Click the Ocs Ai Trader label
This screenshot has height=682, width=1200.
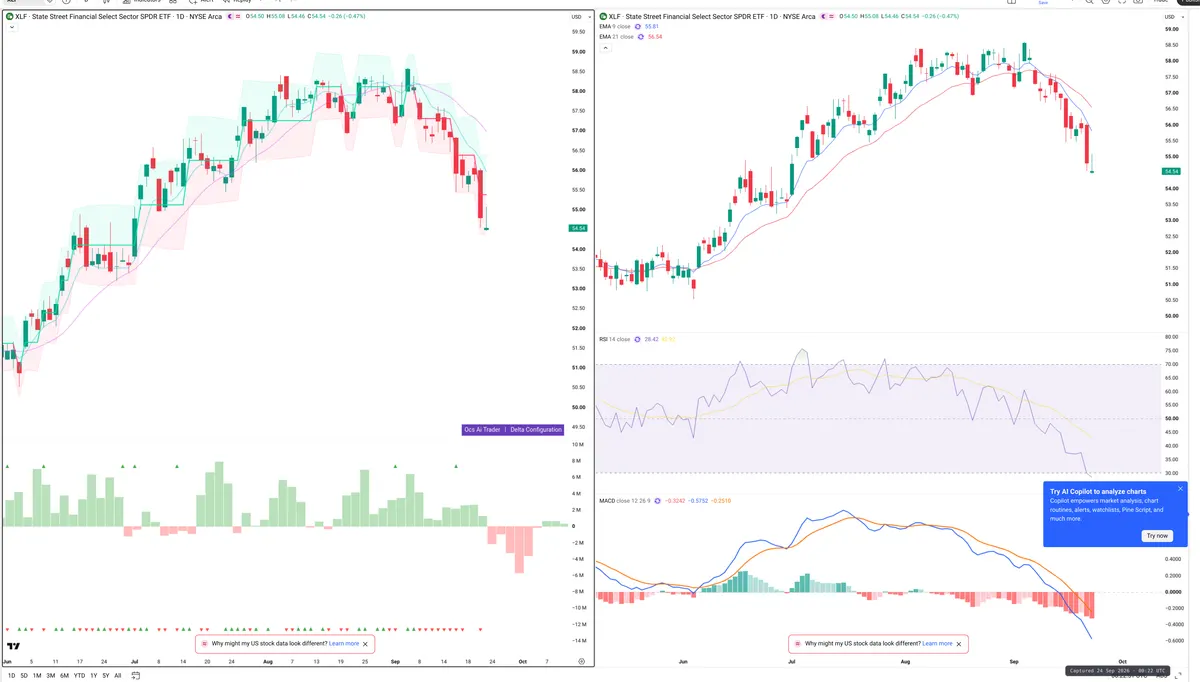pos(482,429)
